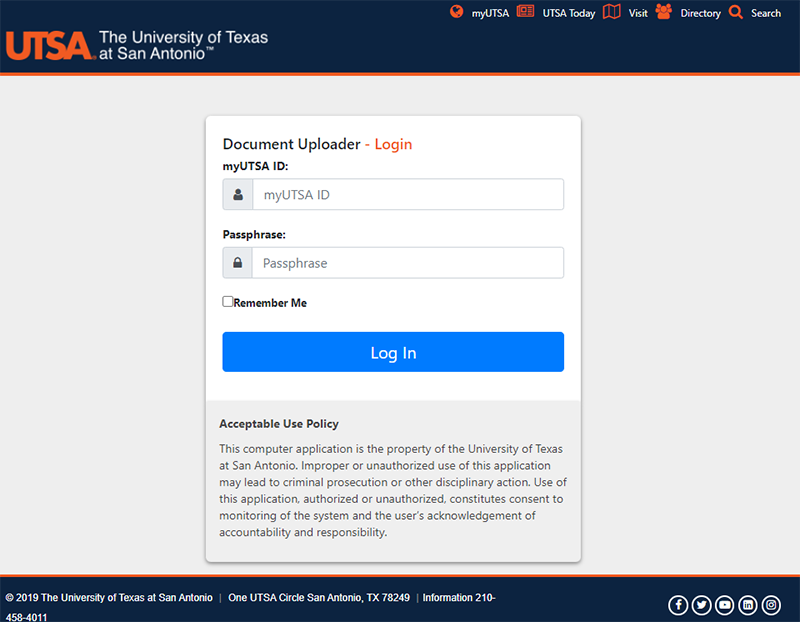The height and width of the screenshot is (622, 800).
Task: Click the LinkedIn icon in footer
Action: 748,605
